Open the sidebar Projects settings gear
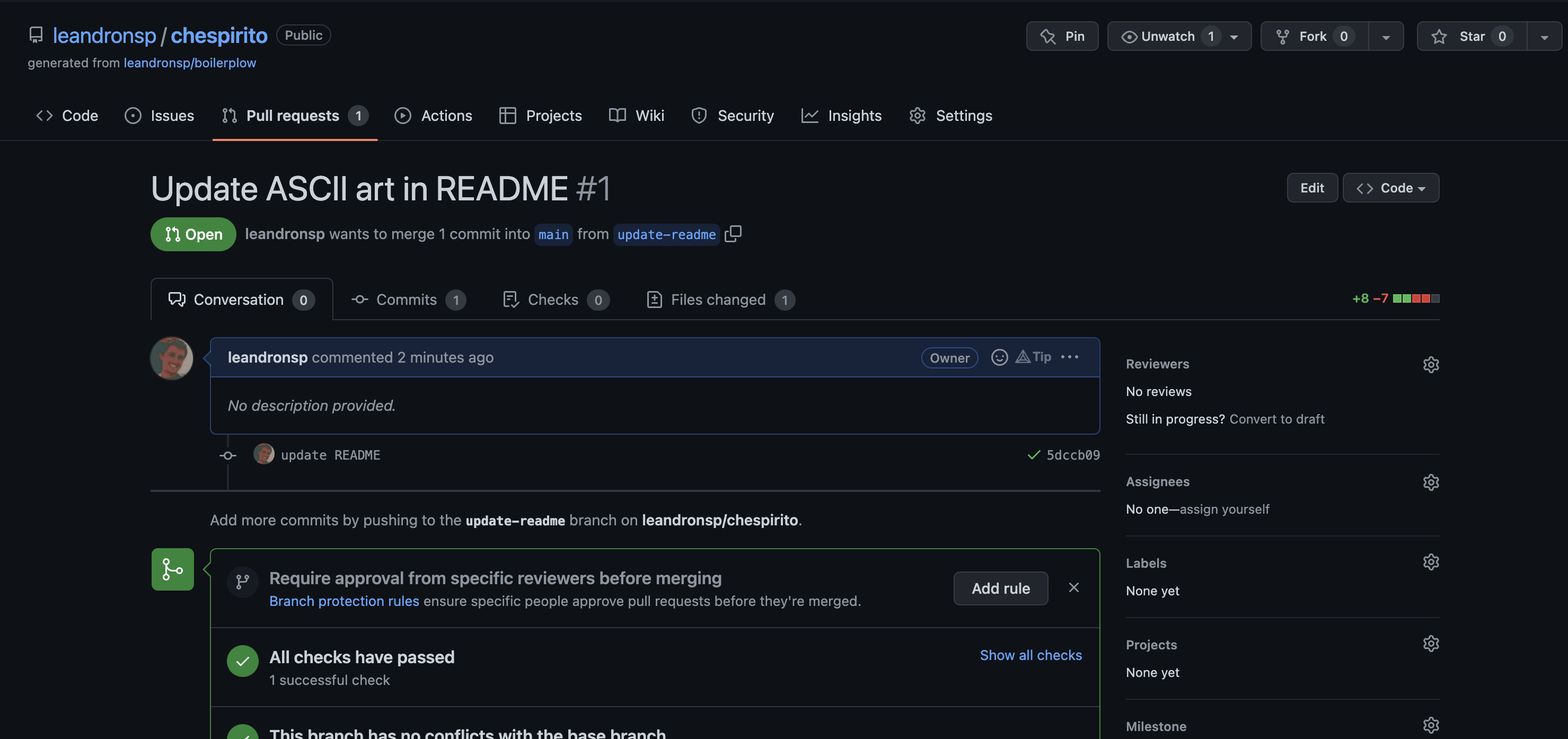The height and width of the screenshot is (739, 1568). [x=1430, y=644]
